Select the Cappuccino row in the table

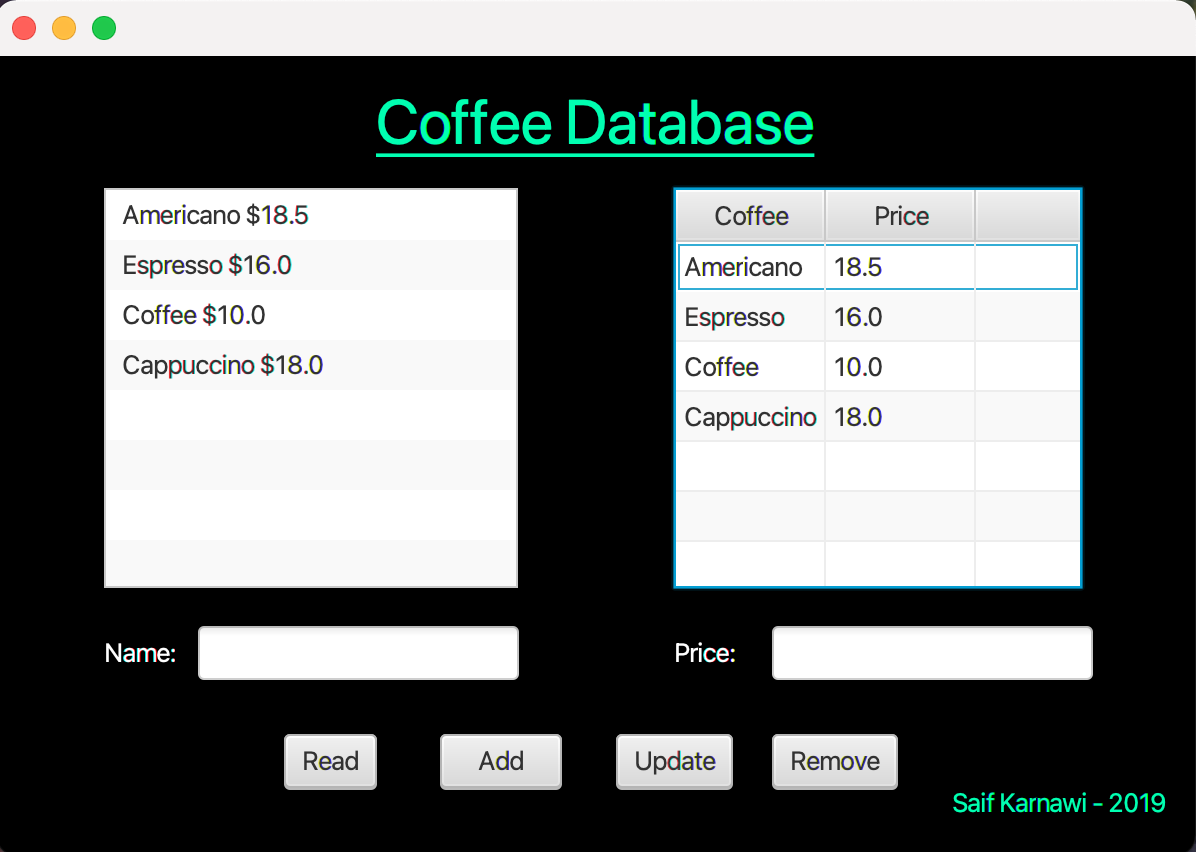[x=750, y=417]
